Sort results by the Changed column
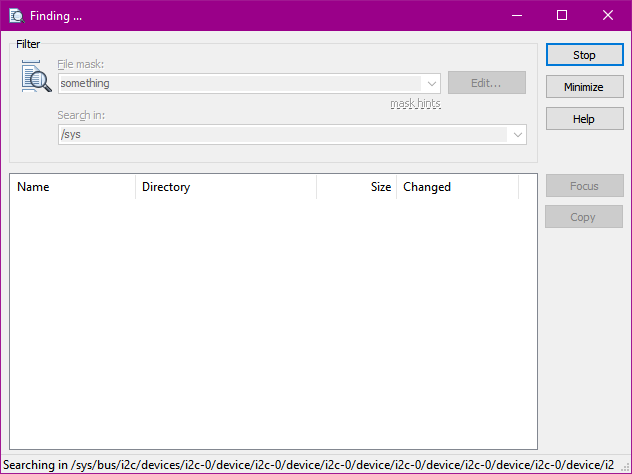This screenshot has width=632, height=474. (x=457, y=187)
